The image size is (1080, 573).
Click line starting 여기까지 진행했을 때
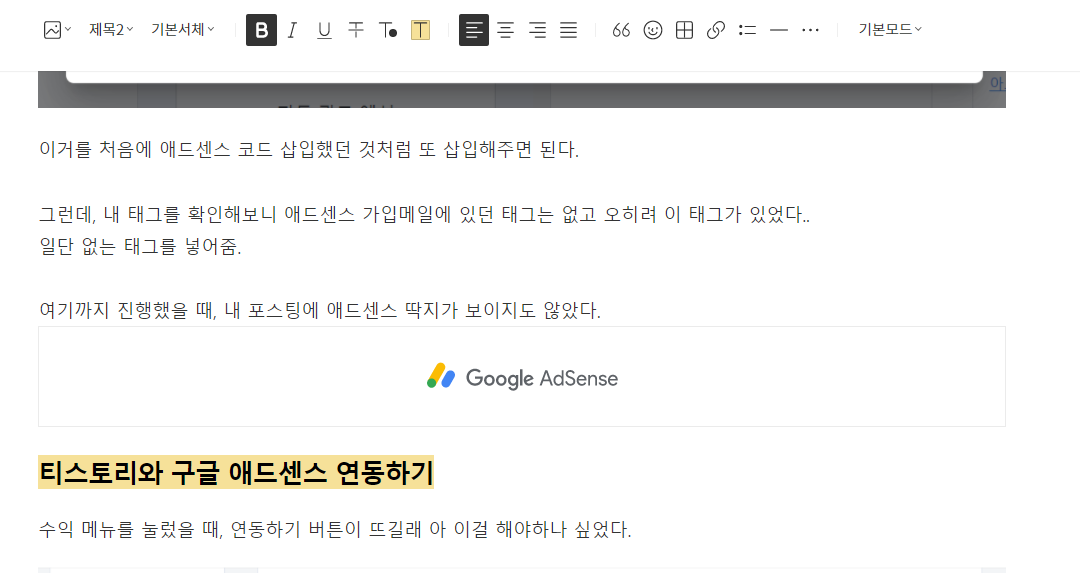pos(320,310)
